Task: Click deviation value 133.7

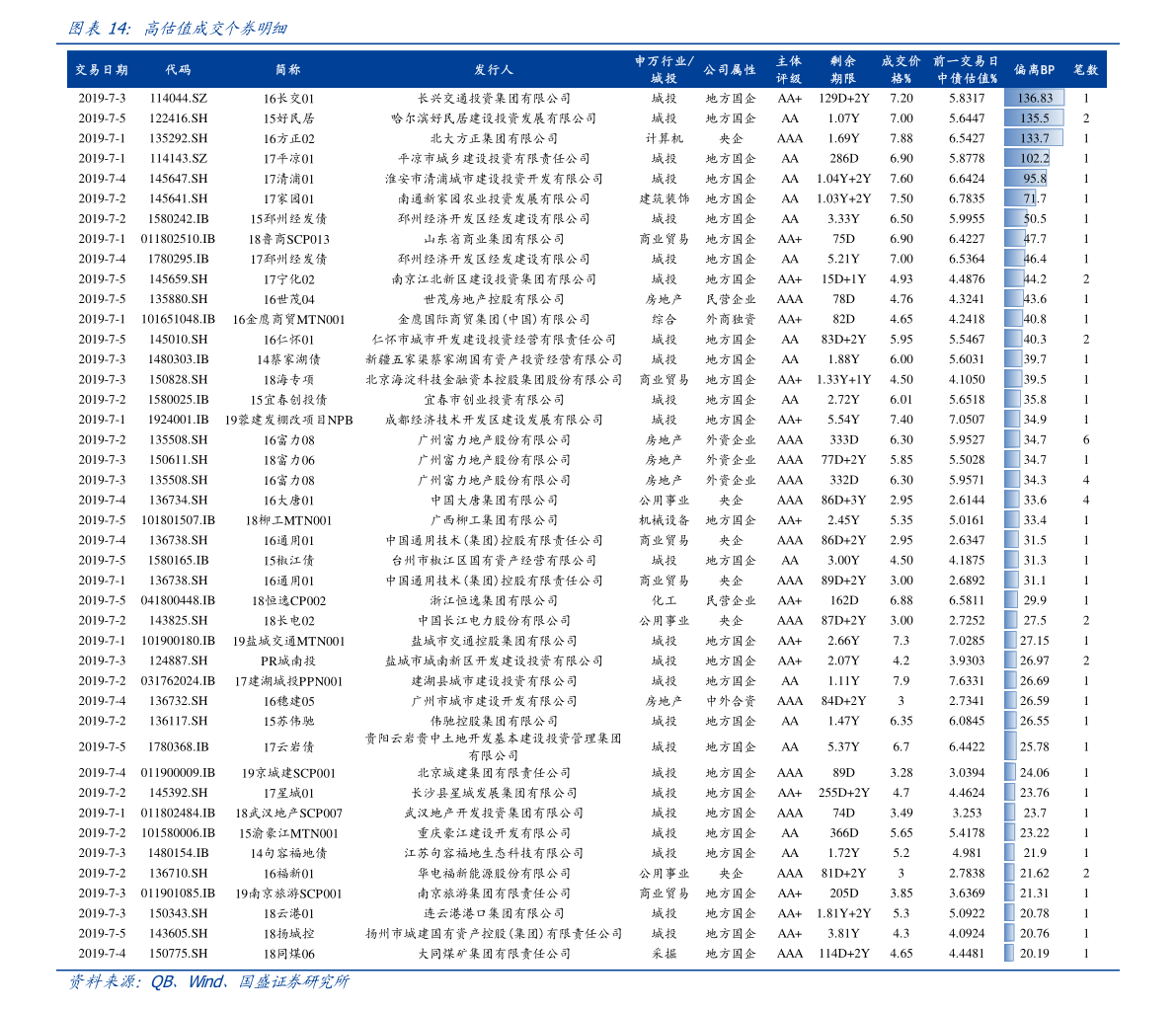Action: [1034, 139]
